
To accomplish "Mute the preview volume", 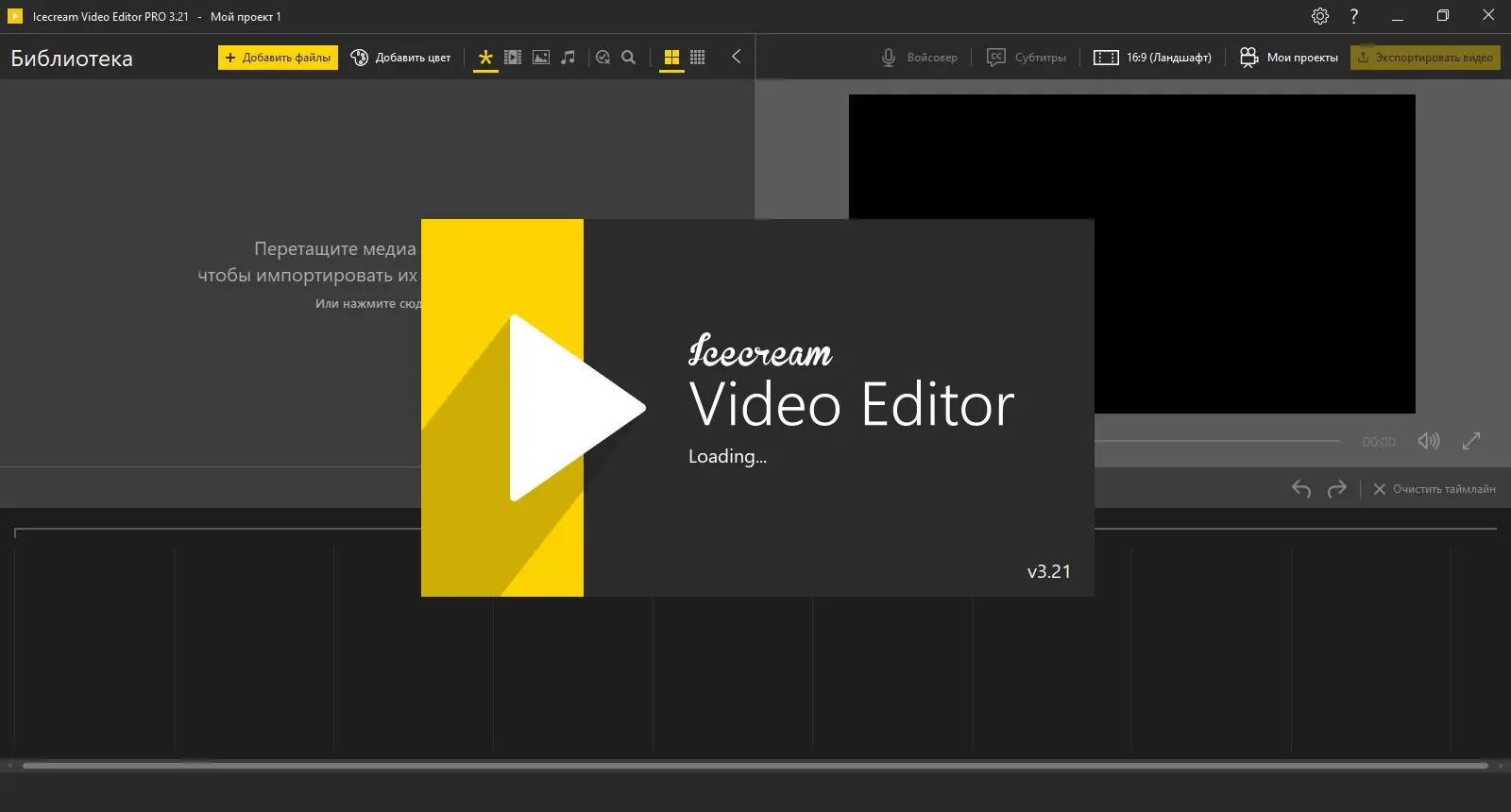I will 1429,441.
